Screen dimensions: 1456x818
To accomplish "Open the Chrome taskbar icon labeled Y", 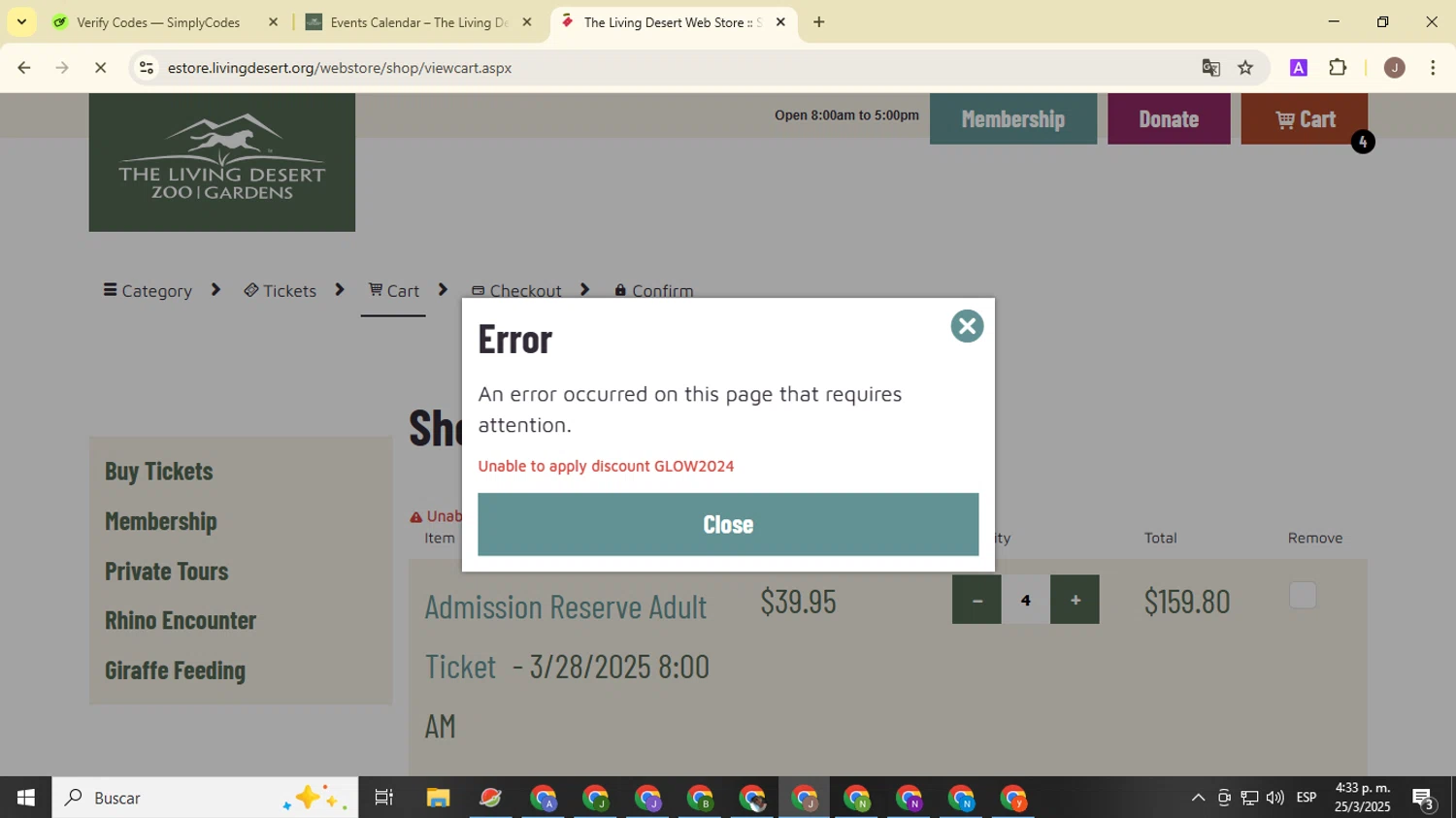I will point(1014,799).
